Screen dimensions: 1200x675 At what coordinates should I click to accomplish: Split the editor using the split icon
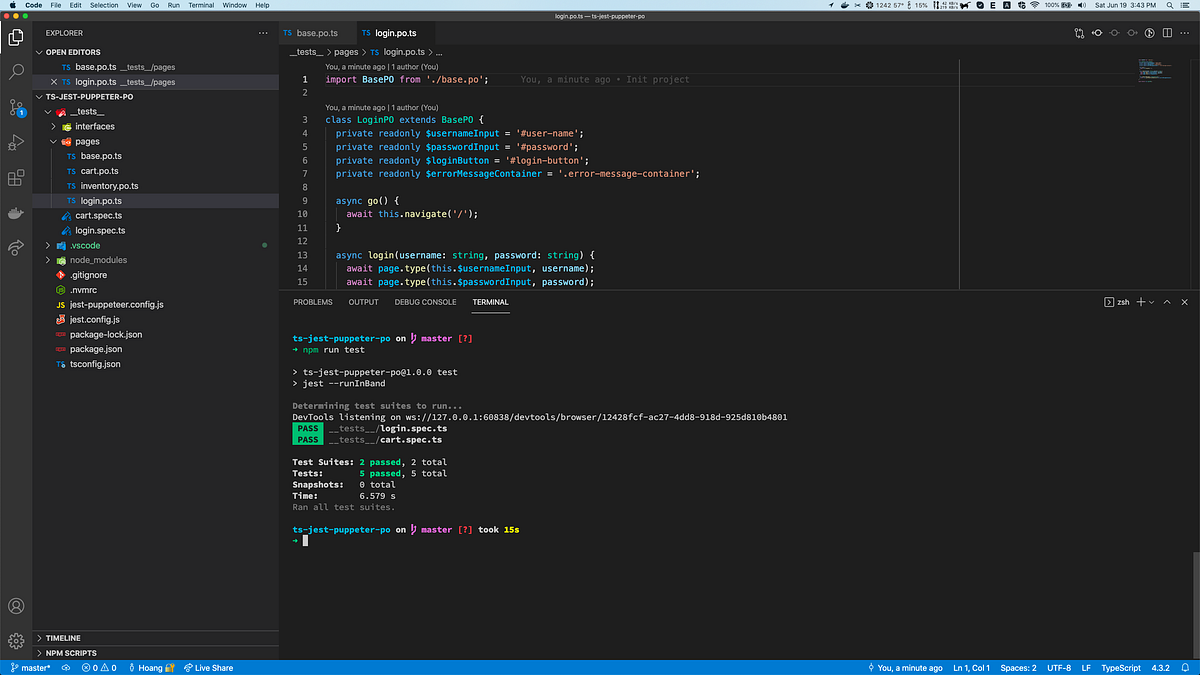(x=1166, y=33)
